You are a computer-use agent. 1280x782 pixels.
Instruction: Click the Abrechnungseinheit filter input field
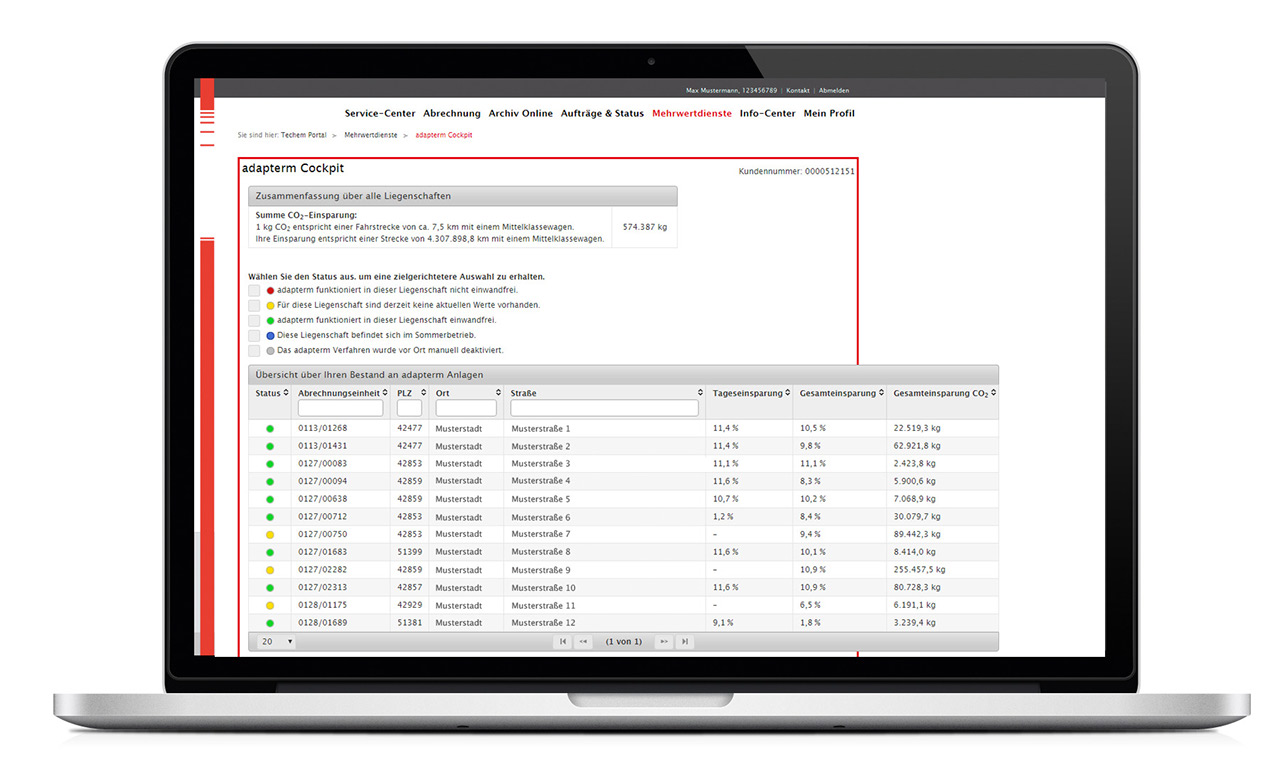pyautogui.click(x=341, y=409)
